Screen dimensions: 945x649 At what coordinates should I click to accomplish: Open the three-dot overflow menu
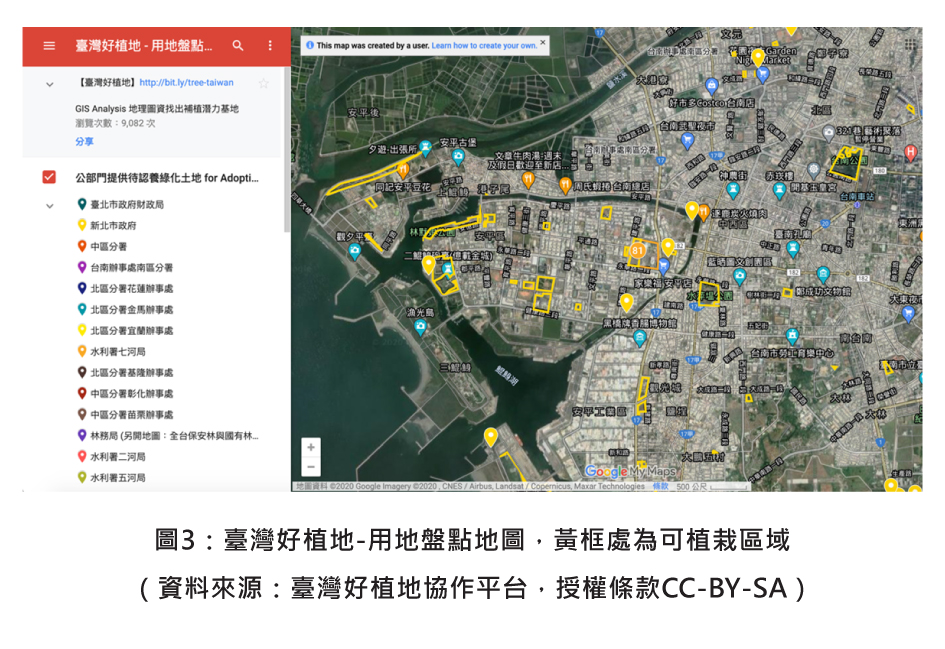point(267,44)
